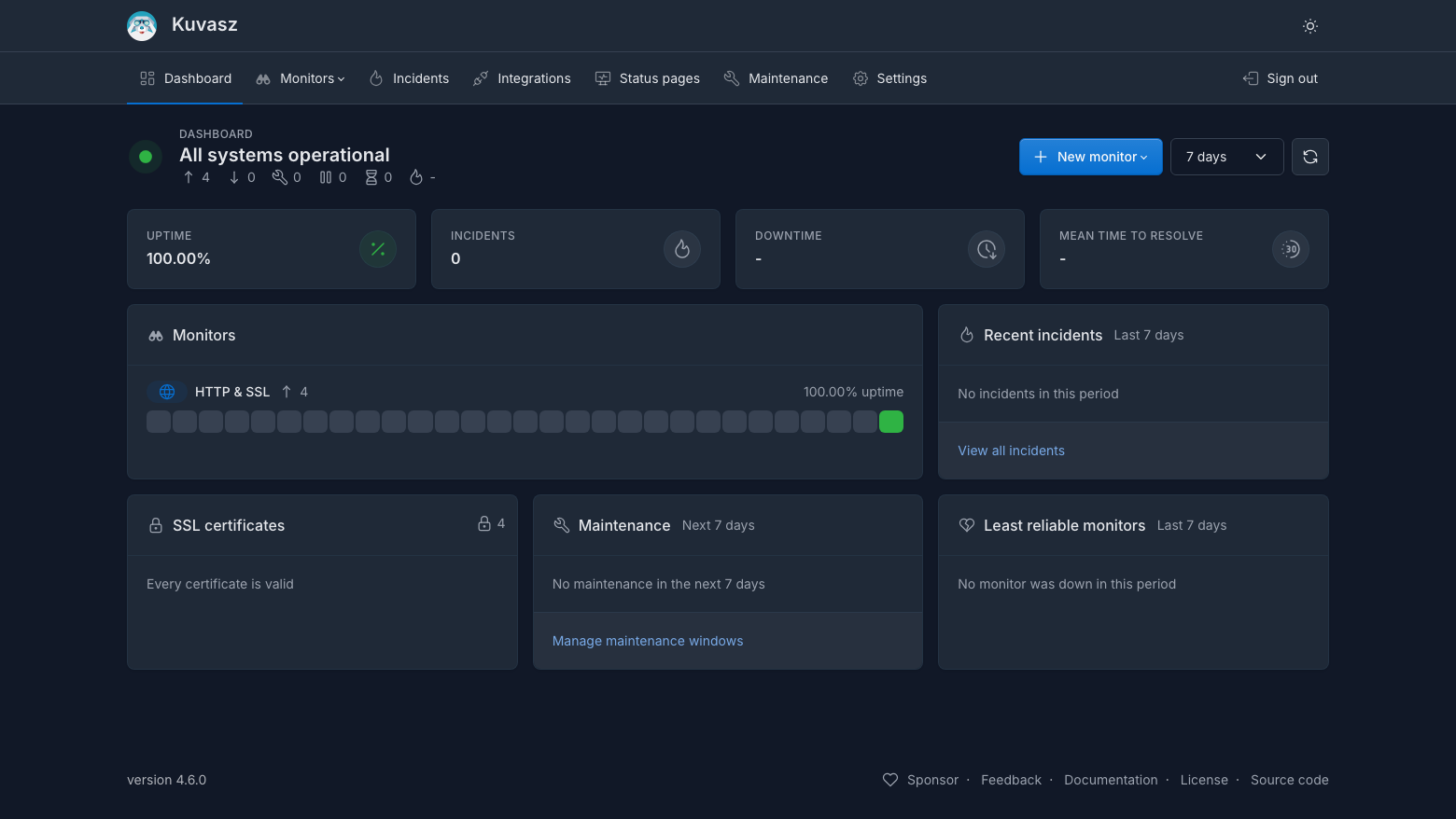The height and width of the screenshot is (819, 1456).
Task: Click the Kuvasz dog logo
Action: click(x=142, y=26)
